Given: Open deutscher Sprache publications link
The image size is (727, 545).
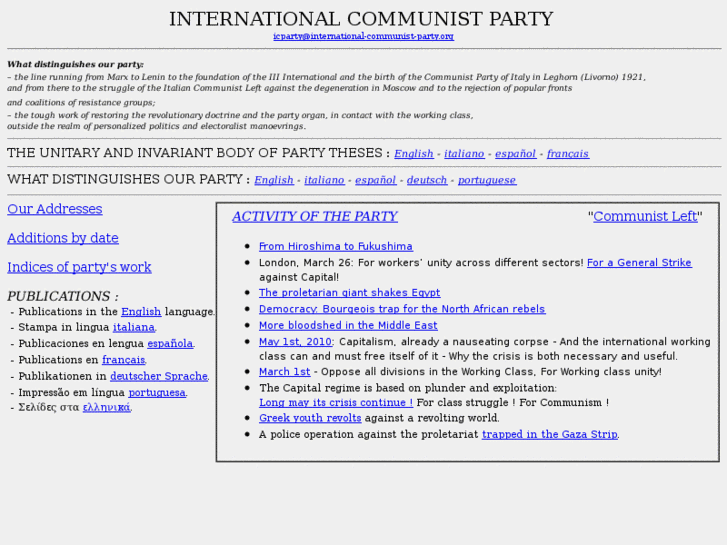Looking at the screenshot, I should tap(159, 376).
